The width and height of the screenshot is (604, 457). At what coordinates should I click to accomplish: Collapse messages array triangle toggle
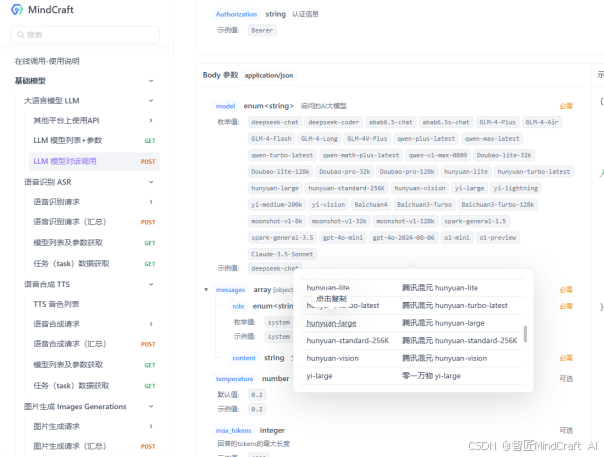[206, 290]
